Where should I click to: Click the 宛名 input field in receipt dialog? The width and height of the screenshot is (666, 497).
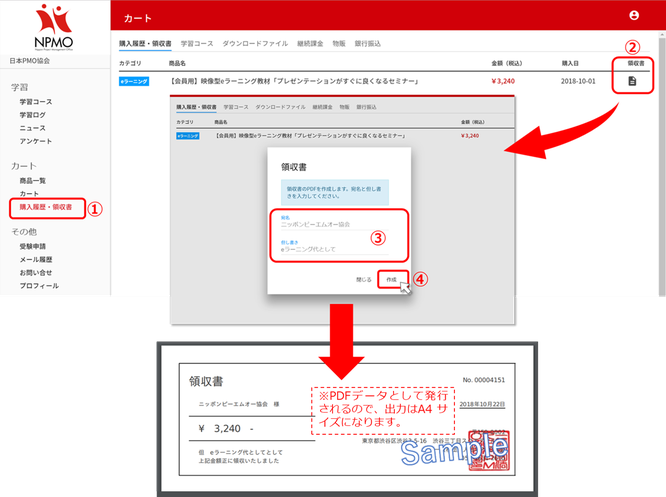pyautogui.click(x=334, y=224)
